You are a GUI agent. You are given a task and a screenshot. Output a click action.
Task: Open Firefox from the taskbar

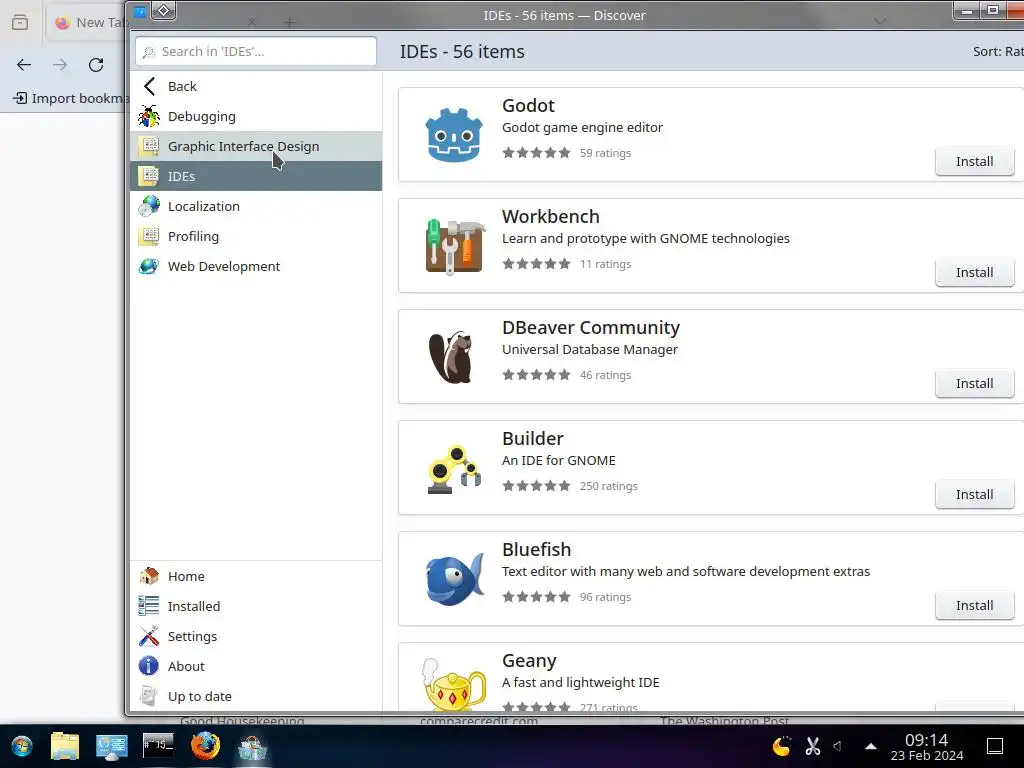[205, 746]
